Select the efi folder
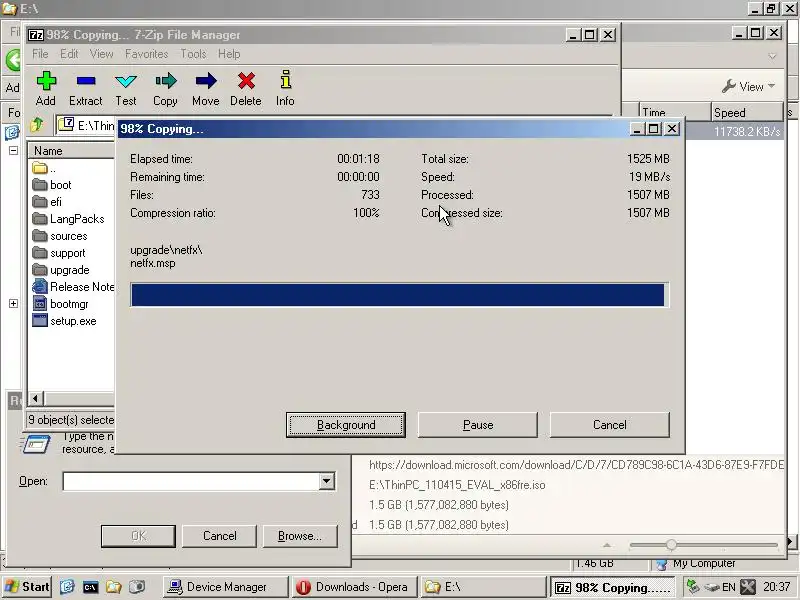Viewport: 800px width, 600px height. (47, 202)
